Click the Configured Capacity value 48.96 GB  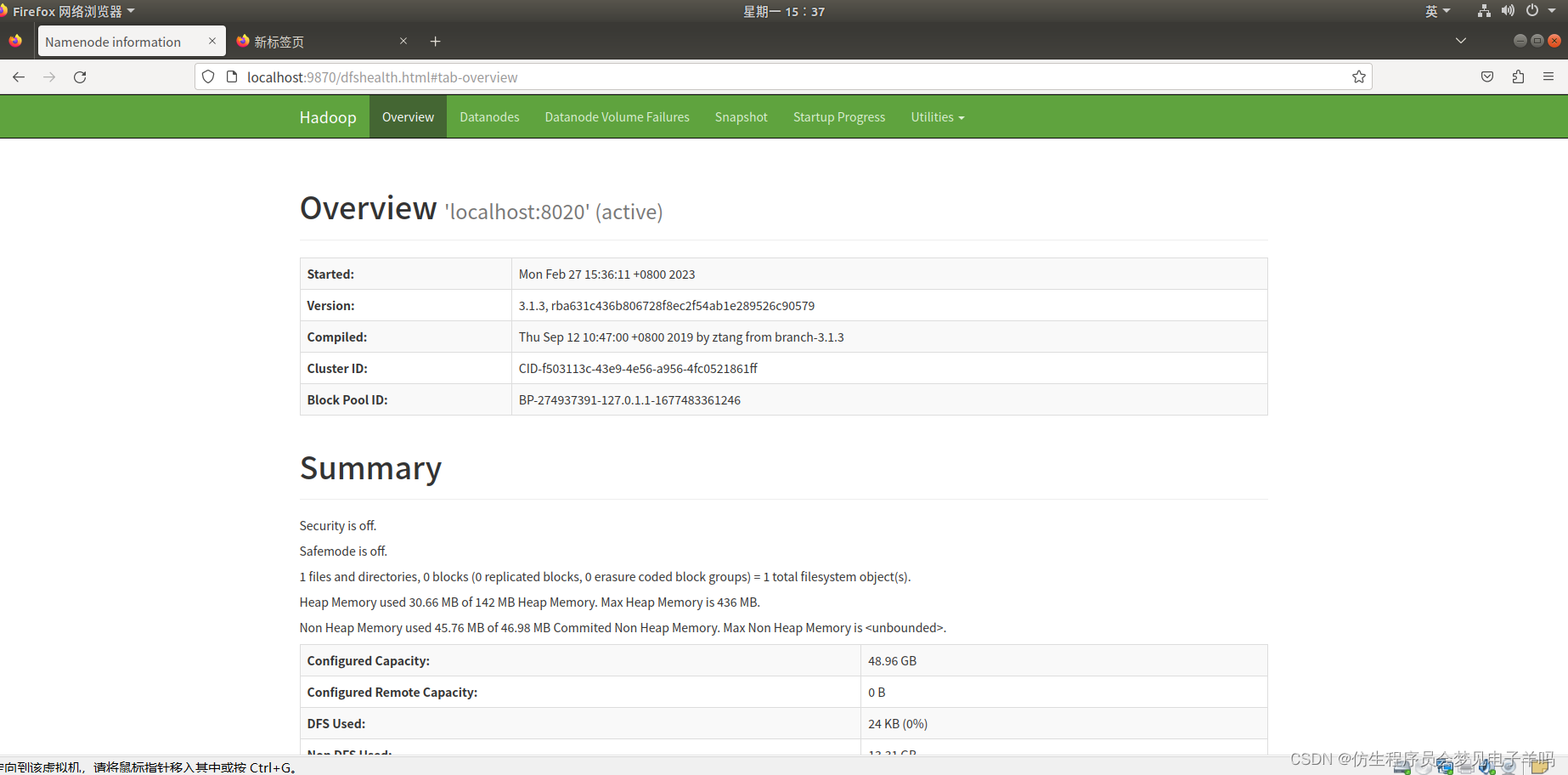[x=892, y=661]
